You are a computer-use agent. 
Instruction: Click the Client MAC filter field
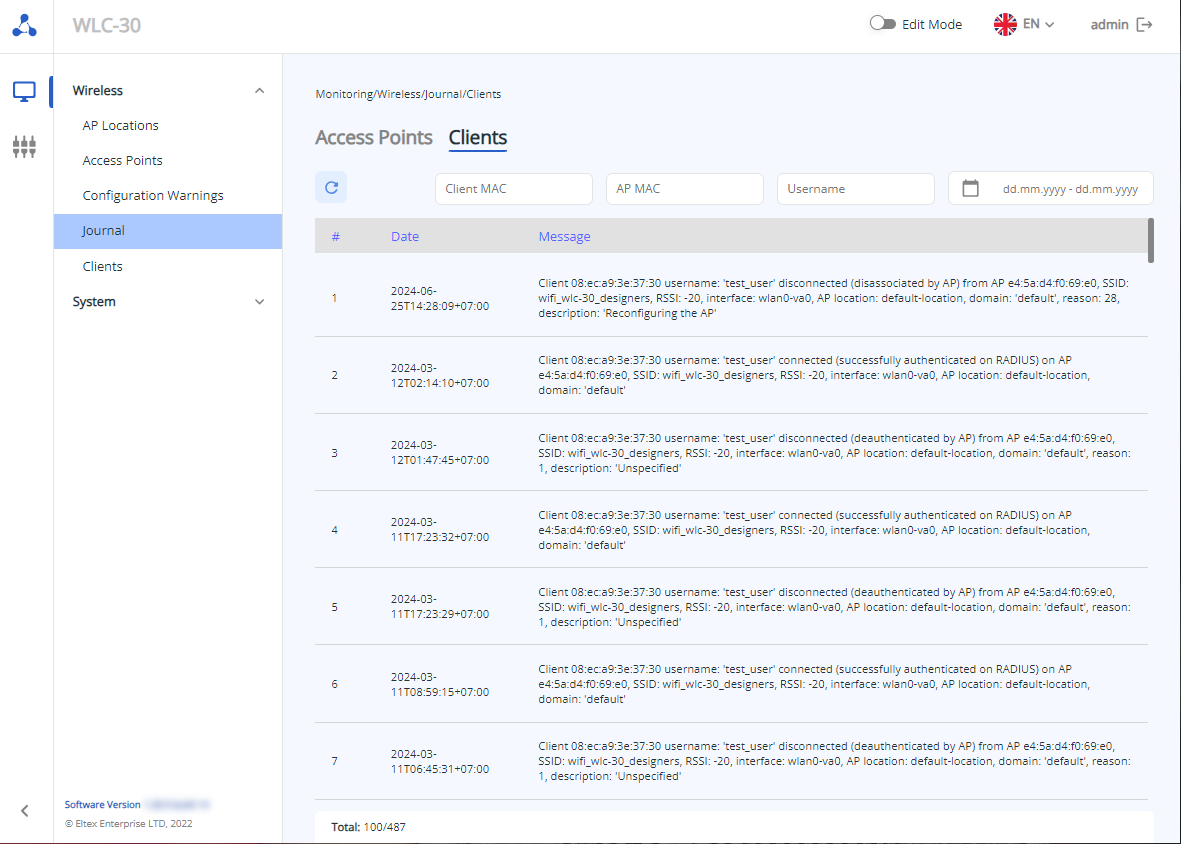coord(515,189)
